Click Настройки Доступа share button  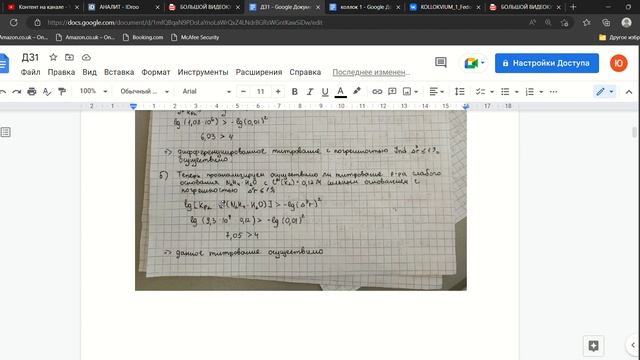point(547,63)
